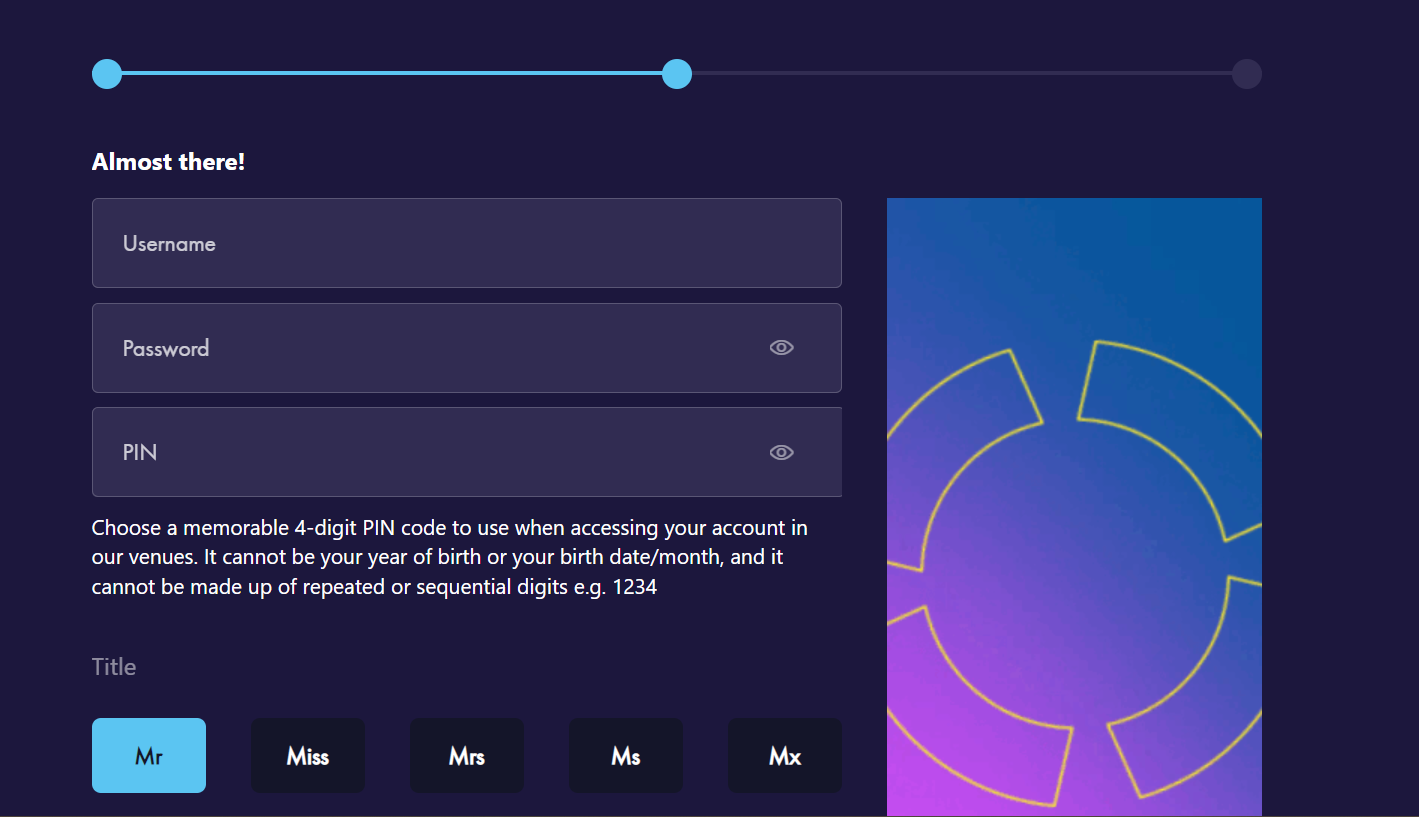Image resolution: width=1419 pixels, height=817 pixels.
Task: Select Ms as title
Action: tap(626, 756)
